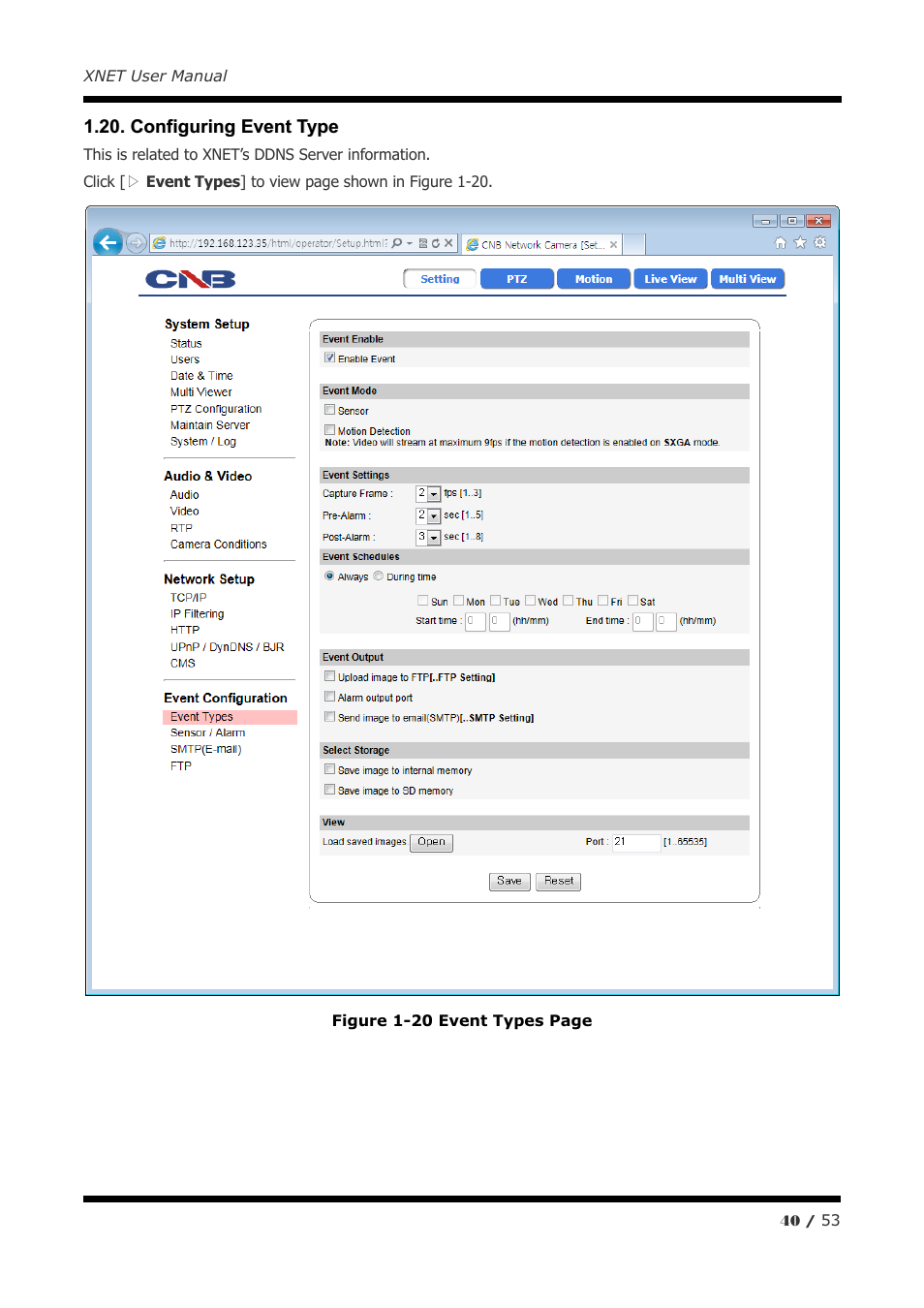Click the refresh icon in the address bar
Viewport: 924px width, 1308px height.
coord(436,243)
